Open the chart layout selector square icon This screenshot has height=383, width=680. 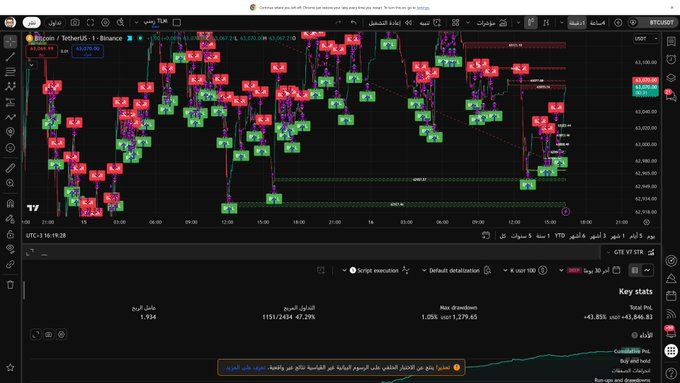coord(177,22)
